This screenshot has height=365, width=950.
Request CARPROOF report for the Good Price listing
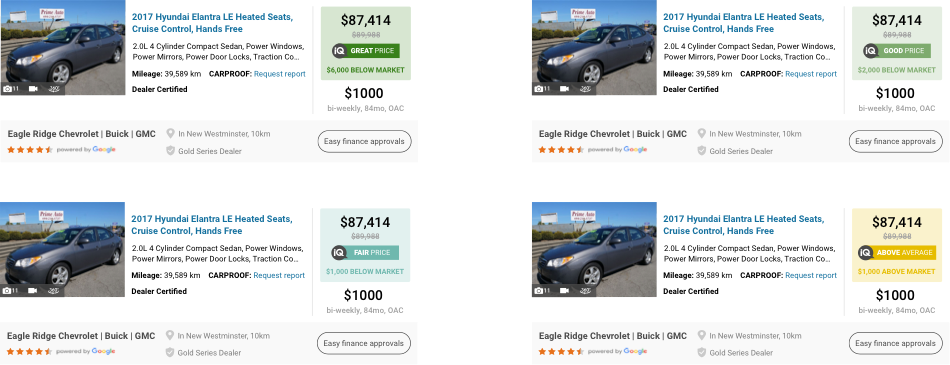click(811, 74)
